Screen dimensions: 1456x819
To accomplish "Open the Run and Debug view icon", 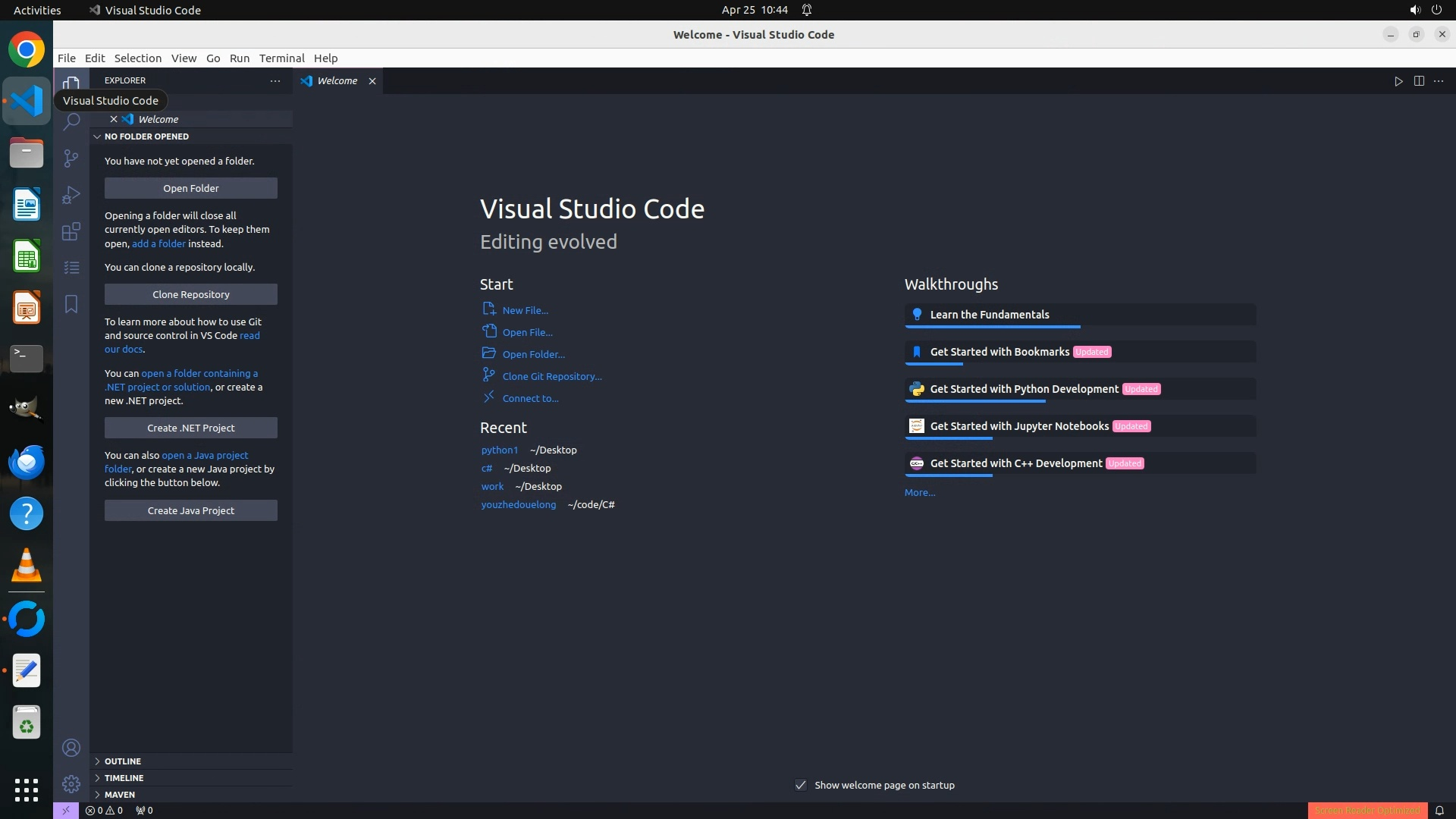I will tap(71, 195).
